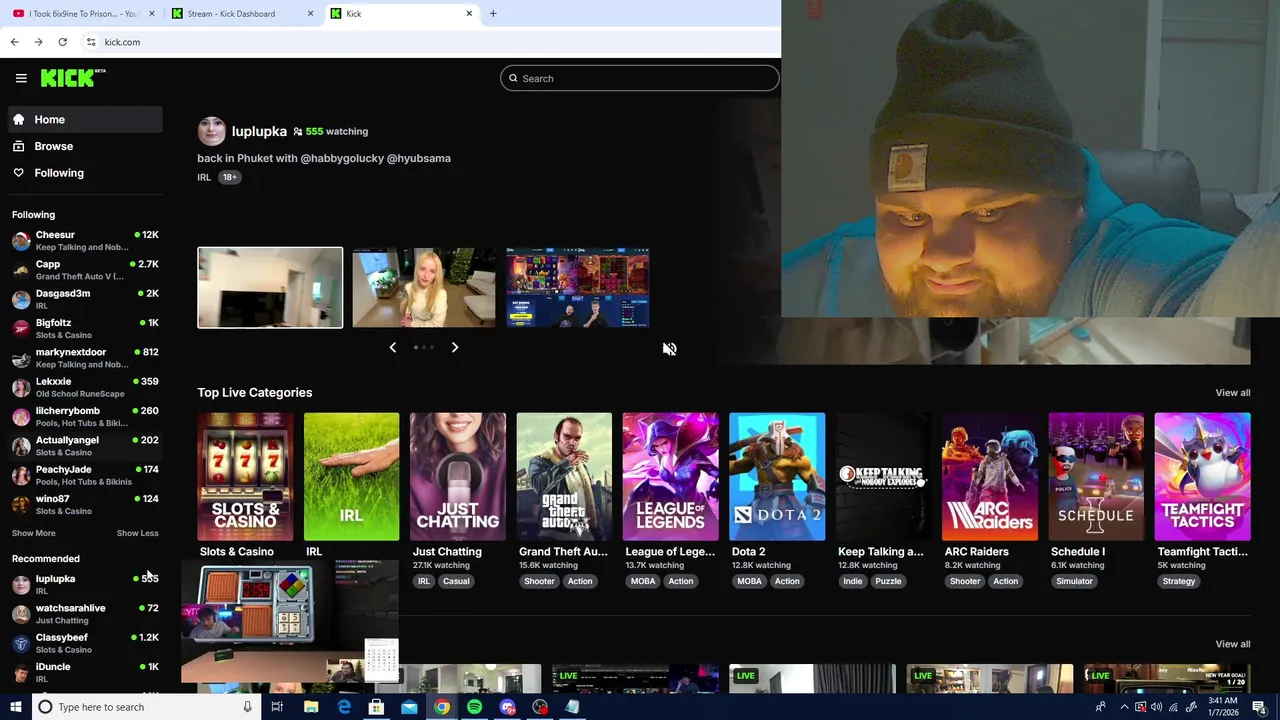Click the kick.com address bar
Image resolution: width=1280 pixels, height=720 pixels.
pyautogui.click(x=430, y=42)
